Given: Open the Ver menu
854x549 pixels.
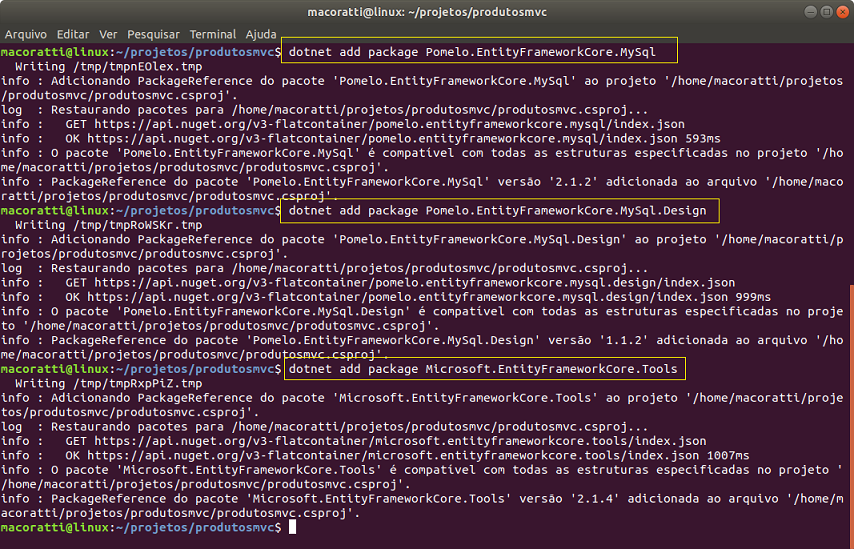Looking at the screenshot, I should (x=108, y=34).
